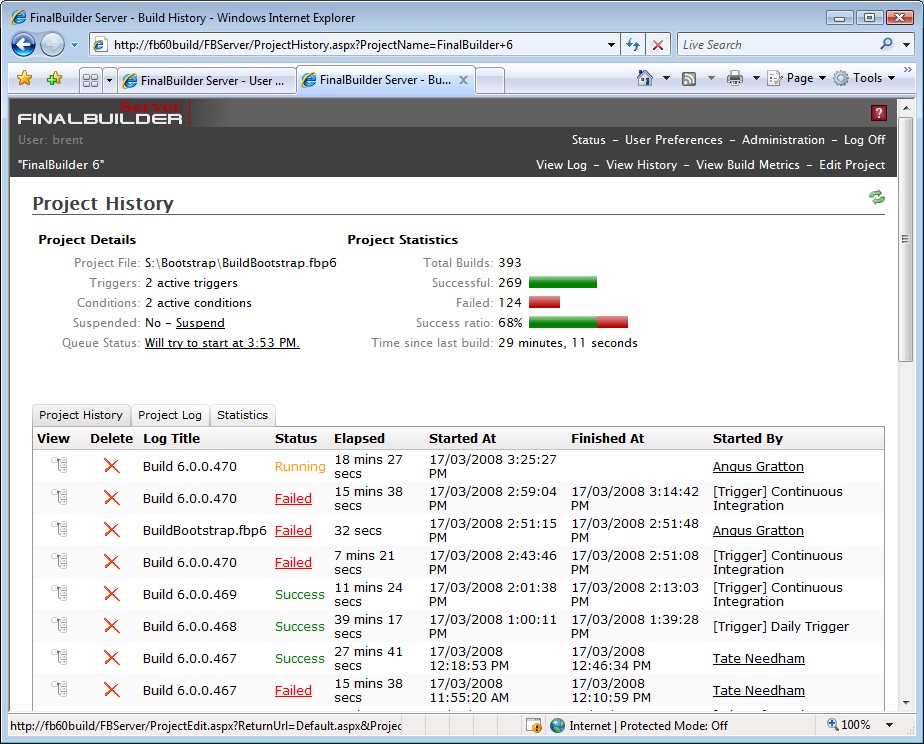Expand the feeds dropdown arrow
This screenshot has height=744, width=924.
point(711,78)
